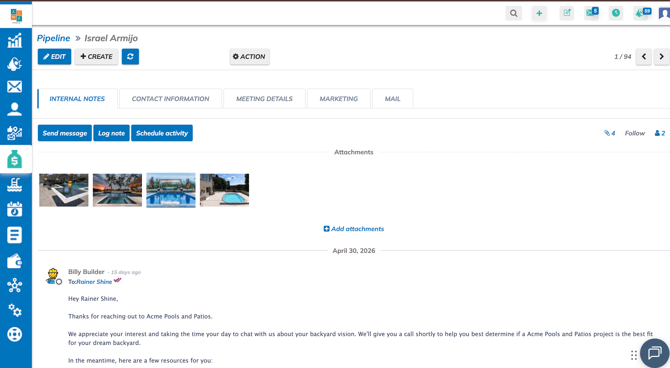This screenshot has width=670, height=368.
Task: Switch to Contact Information tab
Action: pos(170,99)
